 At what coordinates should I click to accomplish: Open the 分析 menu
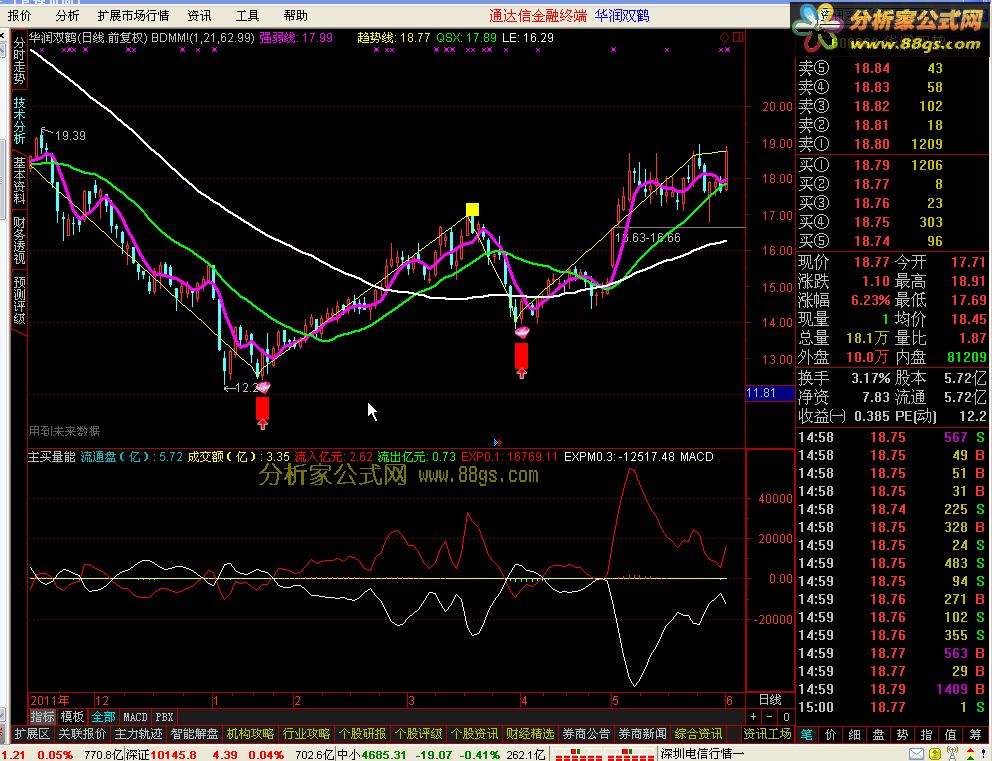point(67,16)
